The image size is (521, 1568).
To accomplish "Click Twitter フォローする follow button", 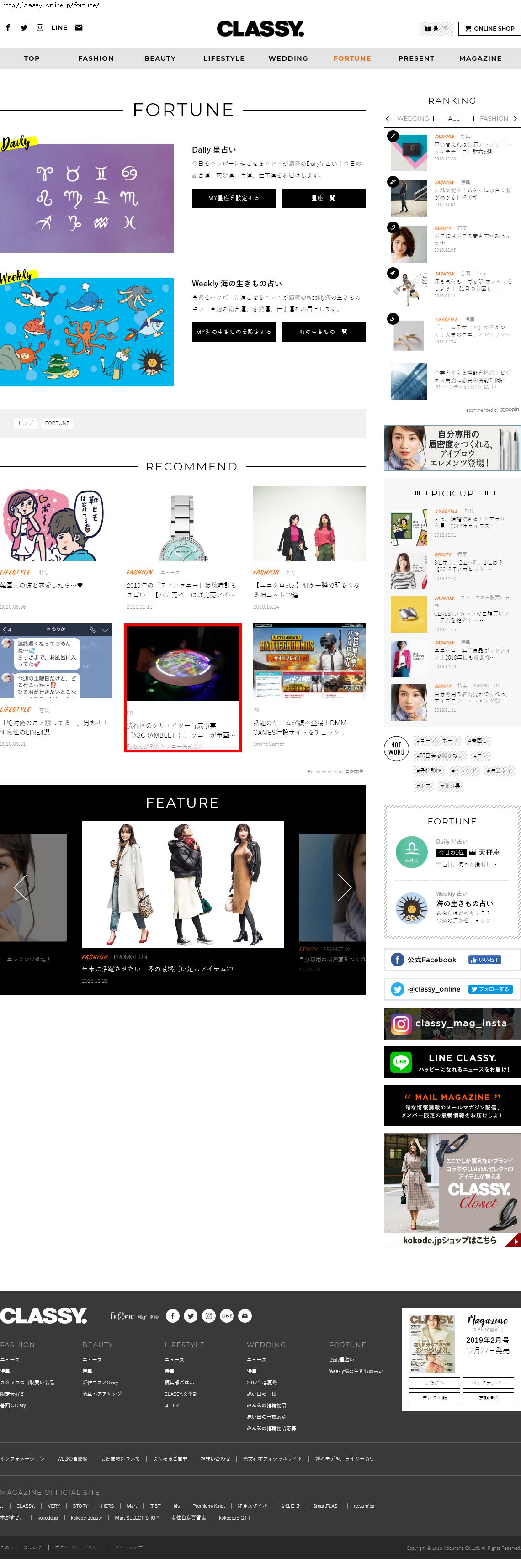I will coord(490,989).
